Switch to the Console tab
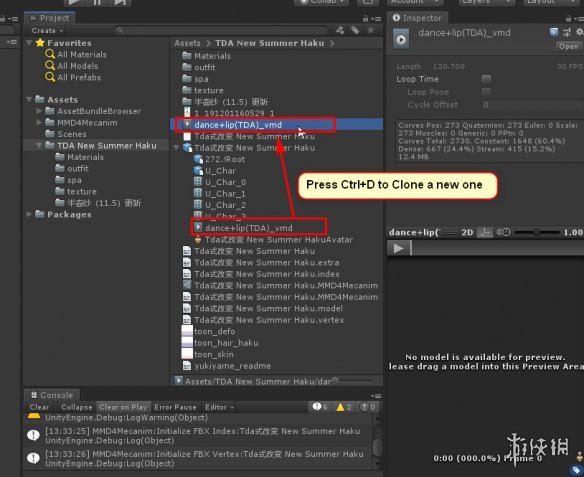The width and height of the screenshot is (584, 477). pos(52,395)
